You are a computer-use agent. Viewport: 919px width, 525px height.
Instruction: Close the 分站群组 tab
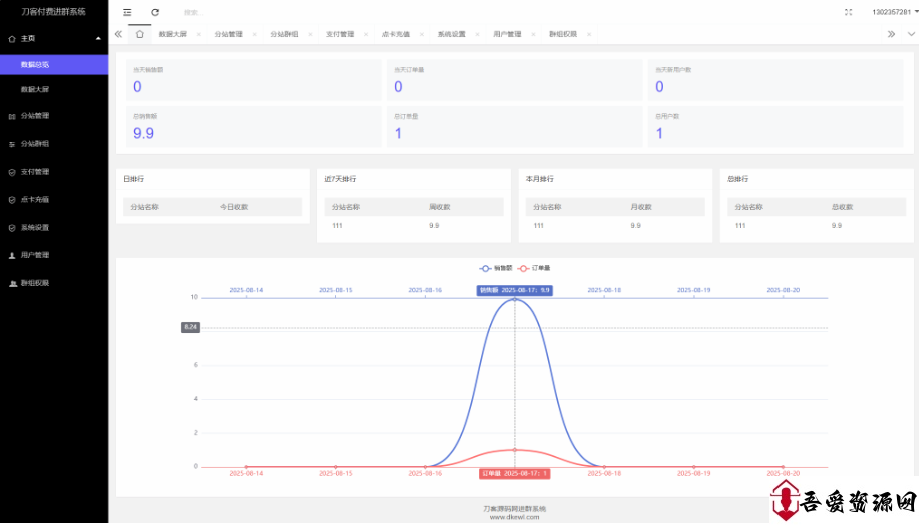coord(310,35)
